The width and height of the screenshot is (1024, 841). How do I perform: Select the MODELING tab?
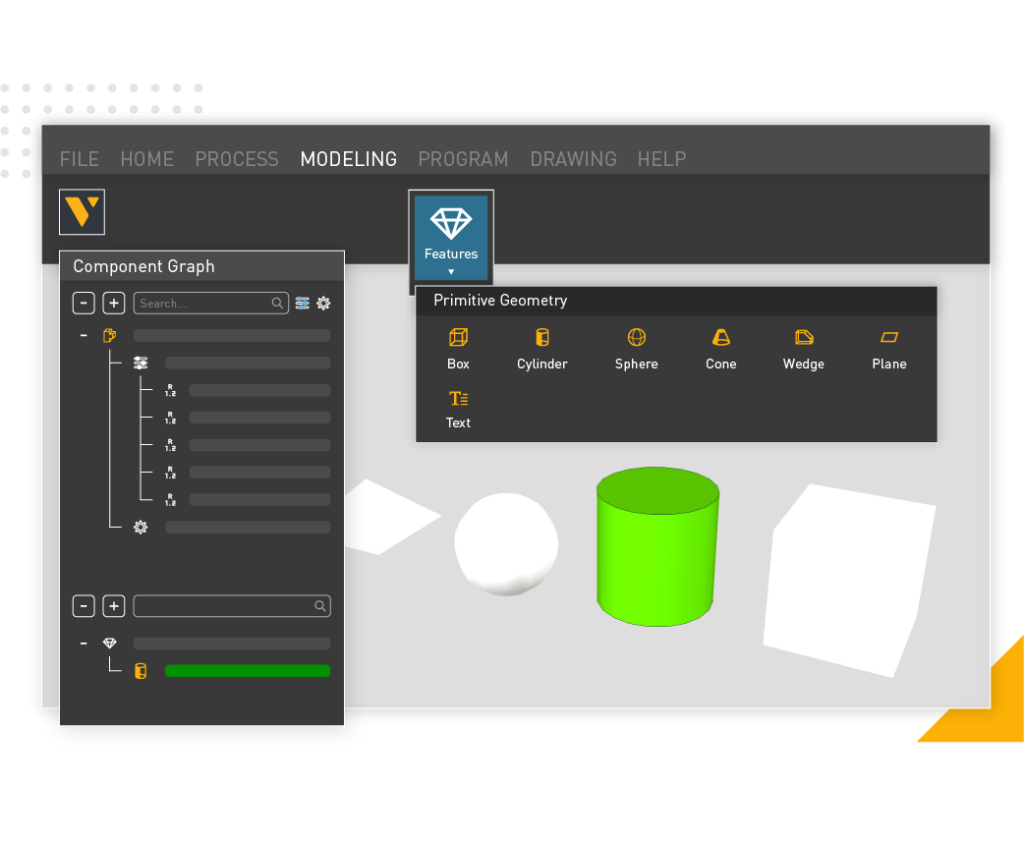click(x=349, y=159)
